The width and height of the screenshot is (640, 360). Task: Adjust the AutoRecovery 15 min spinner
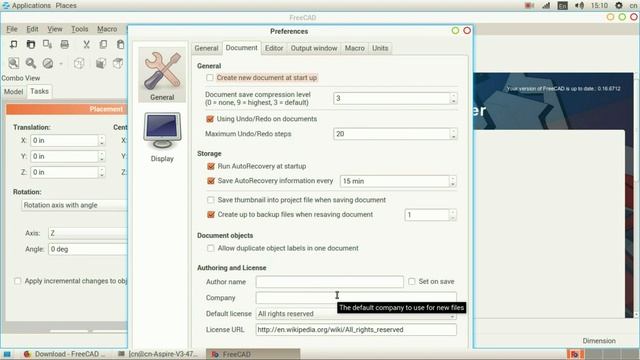click(453, 181)
